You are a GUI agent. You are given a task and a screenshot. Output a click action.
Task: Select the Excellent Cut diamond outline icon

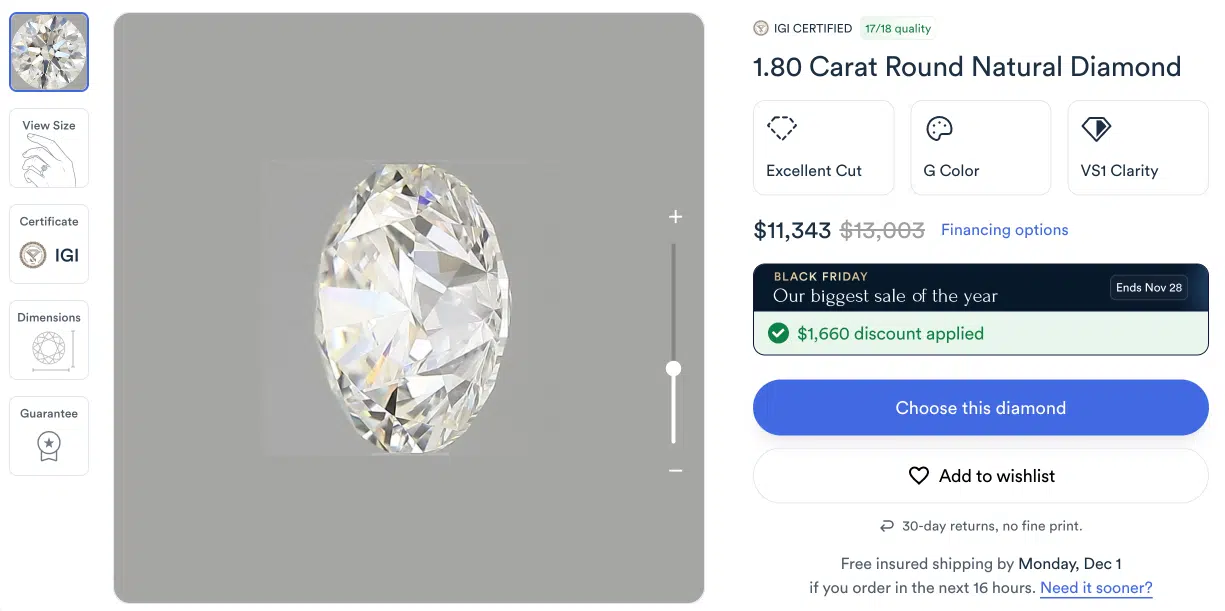pyautogui.click(x=781, y=128)
